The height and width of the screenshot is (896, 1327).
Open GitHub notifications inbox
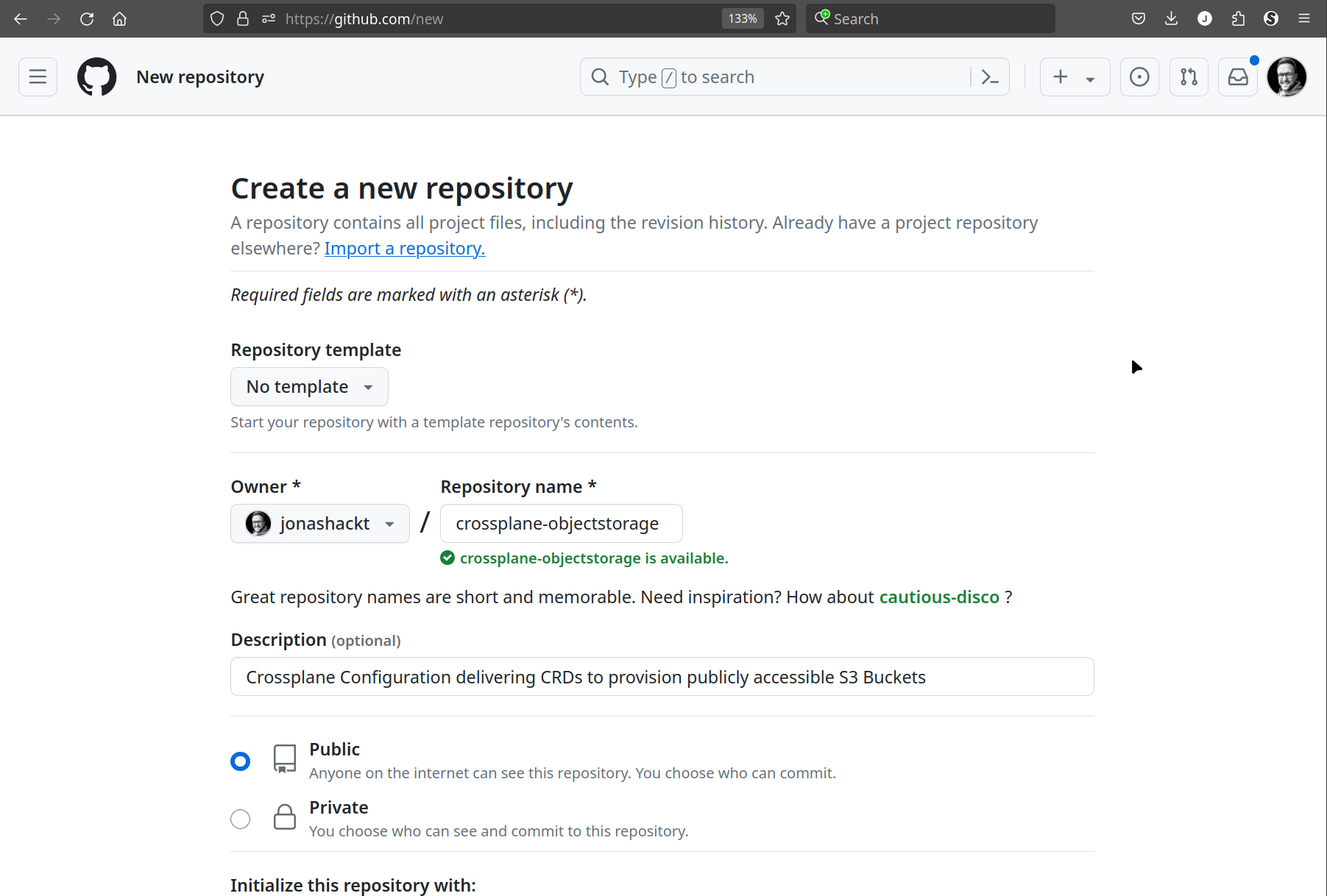click(x=1238, y=77)
